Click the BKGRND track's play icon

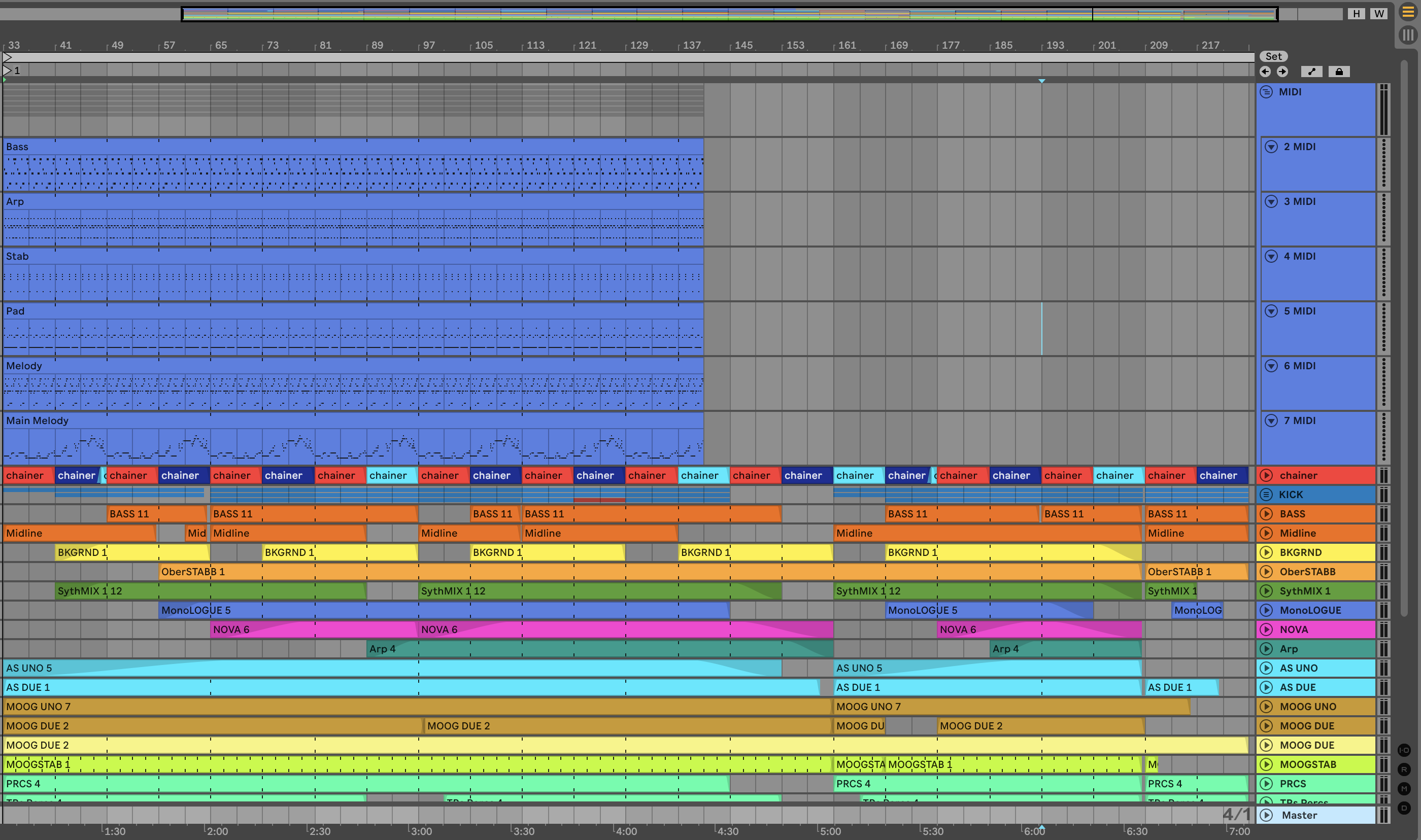[1266, 552]
